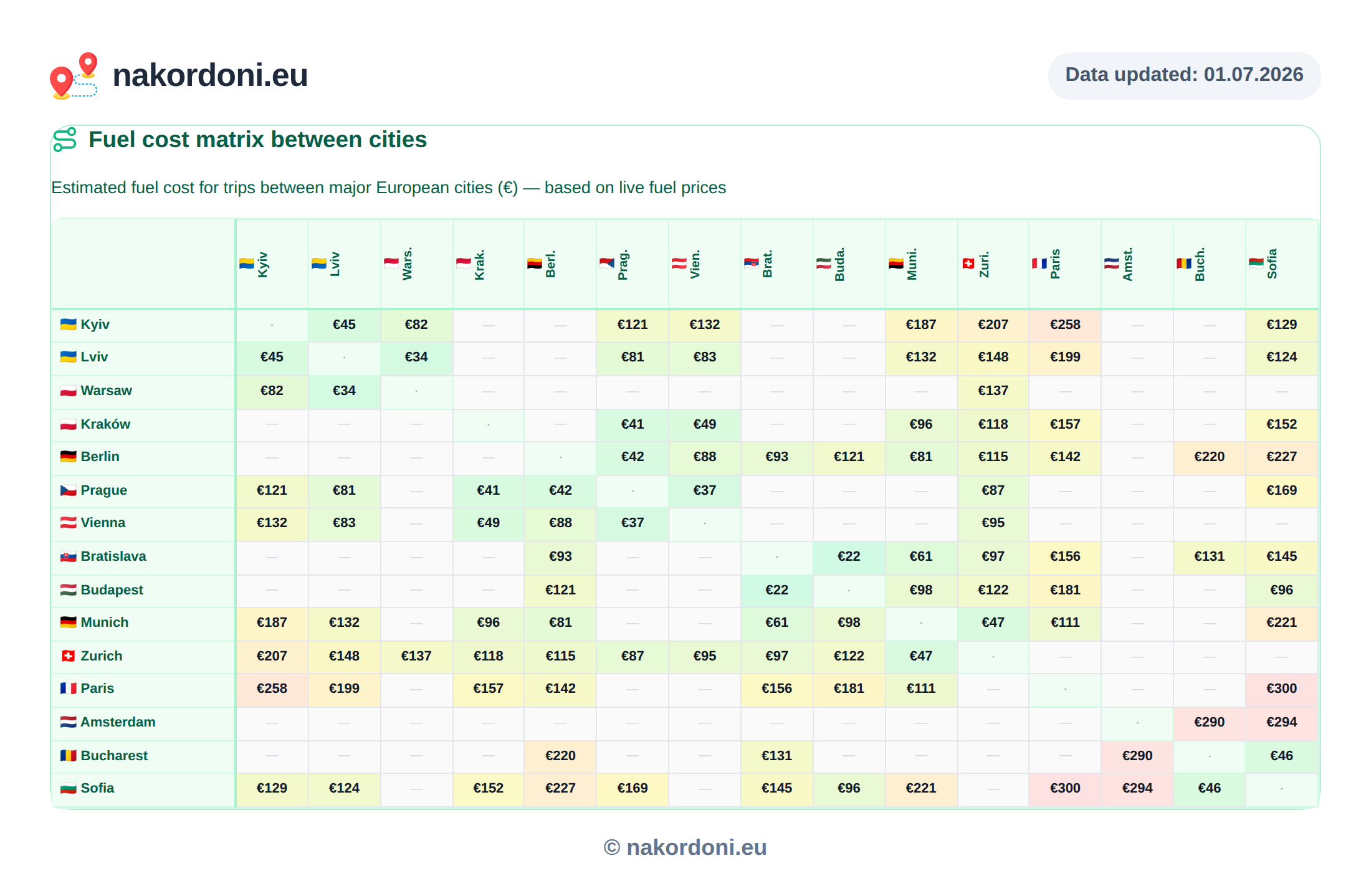Click the Poland flag in Warsaw row header
Image resolution: width=1371 pixels, height=896 pixels.
68,391
